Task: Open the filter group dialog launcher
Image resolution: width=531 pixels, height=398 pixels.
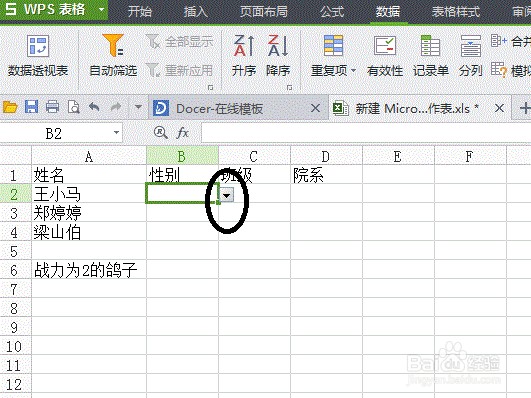Action: pos(210,87)
